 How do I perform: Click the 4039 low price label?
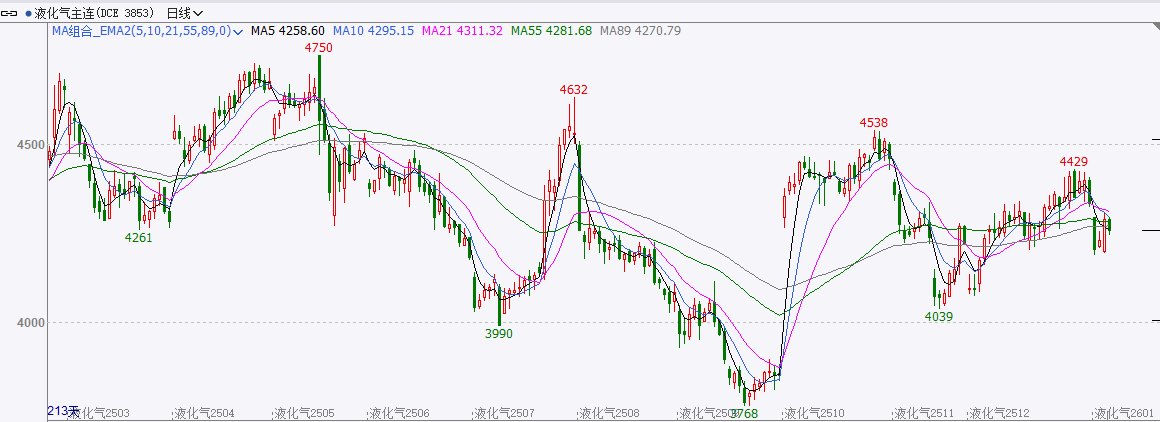(x=939, y=316)
